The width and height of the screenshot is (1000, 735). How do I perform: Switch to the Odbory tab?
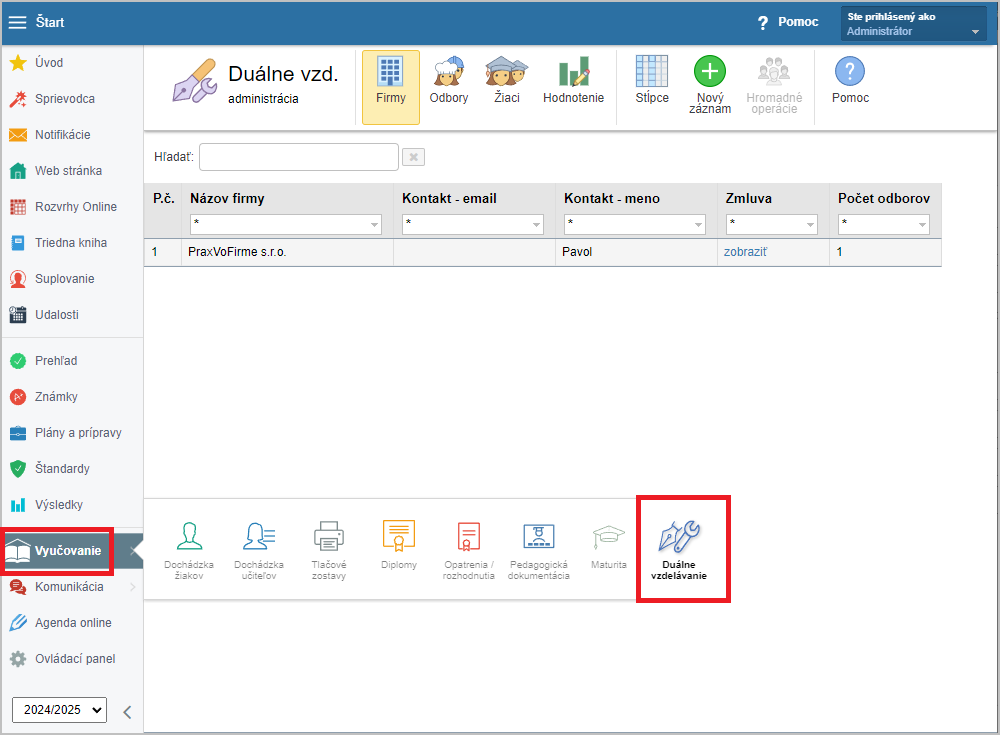[x=449, y=80]
